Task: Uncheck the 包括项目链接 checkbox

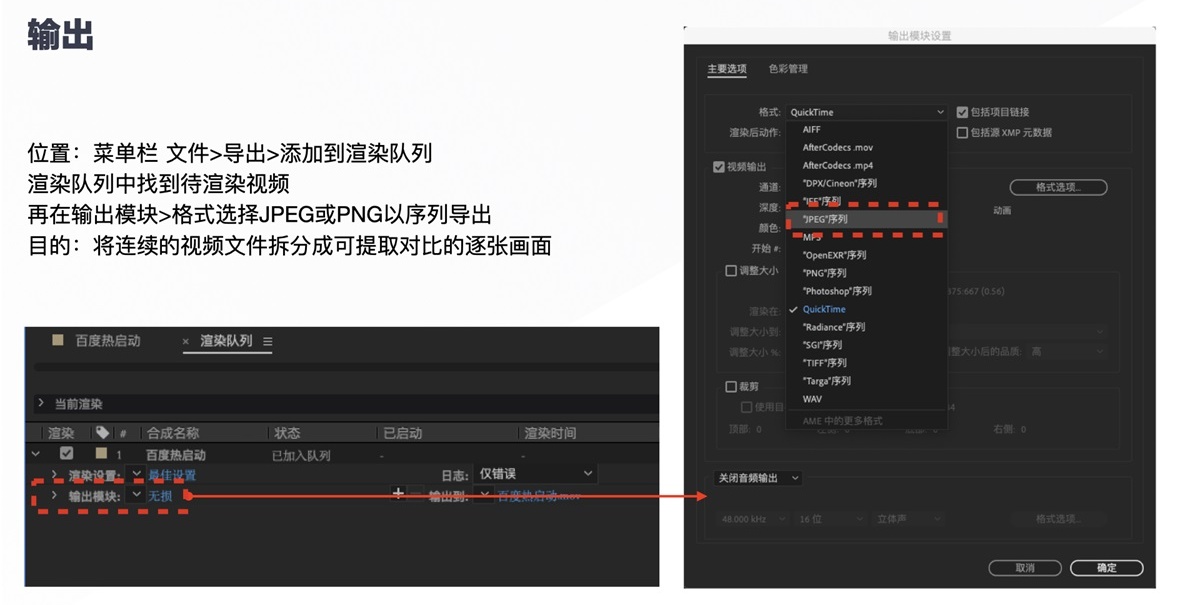Action: pyautogui.click(x=963, y=111)
